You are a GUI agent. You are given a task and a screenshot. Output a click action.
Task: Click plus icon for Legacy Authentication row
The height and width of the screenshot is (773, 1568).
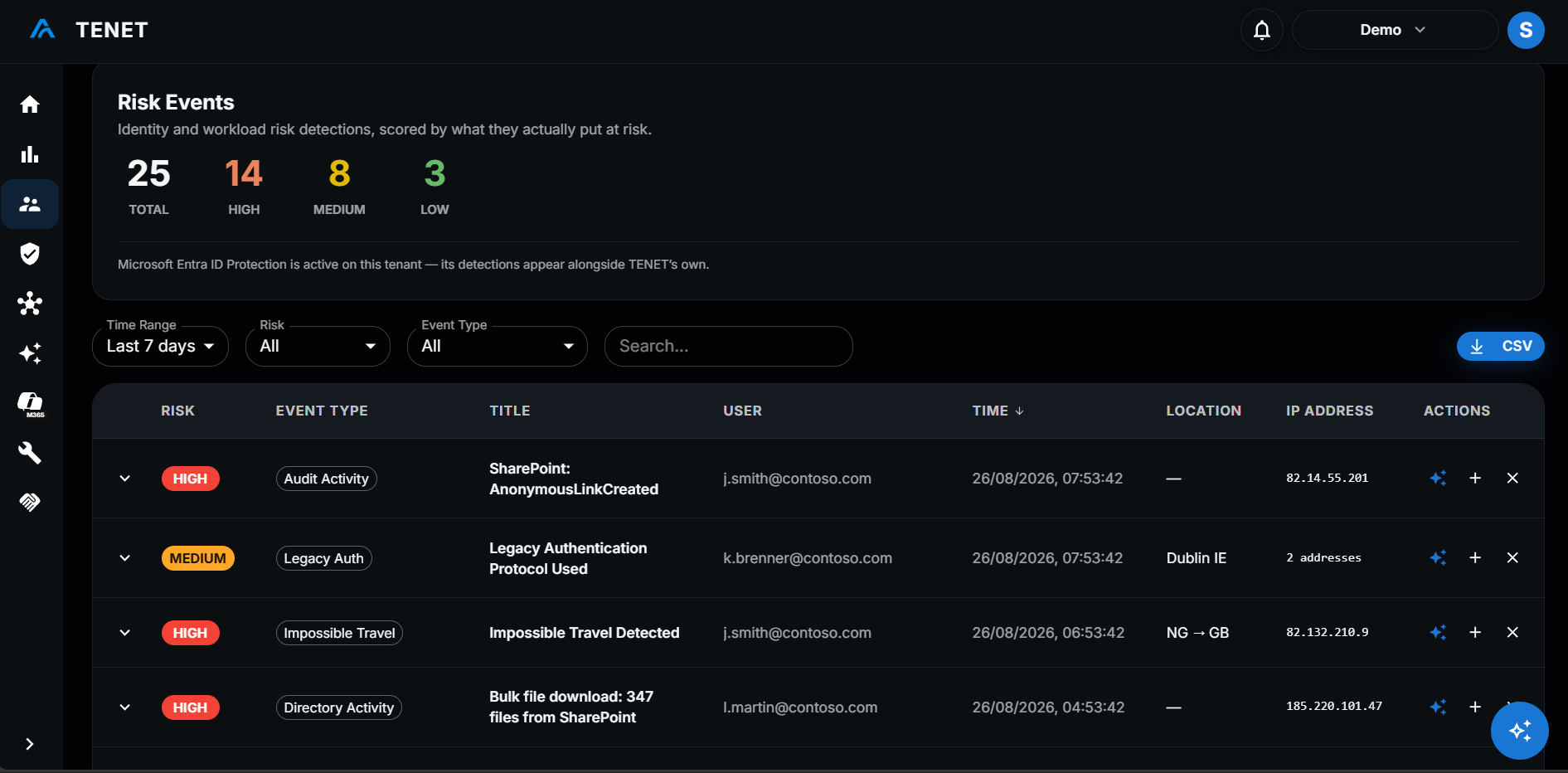pos(1475,558)
